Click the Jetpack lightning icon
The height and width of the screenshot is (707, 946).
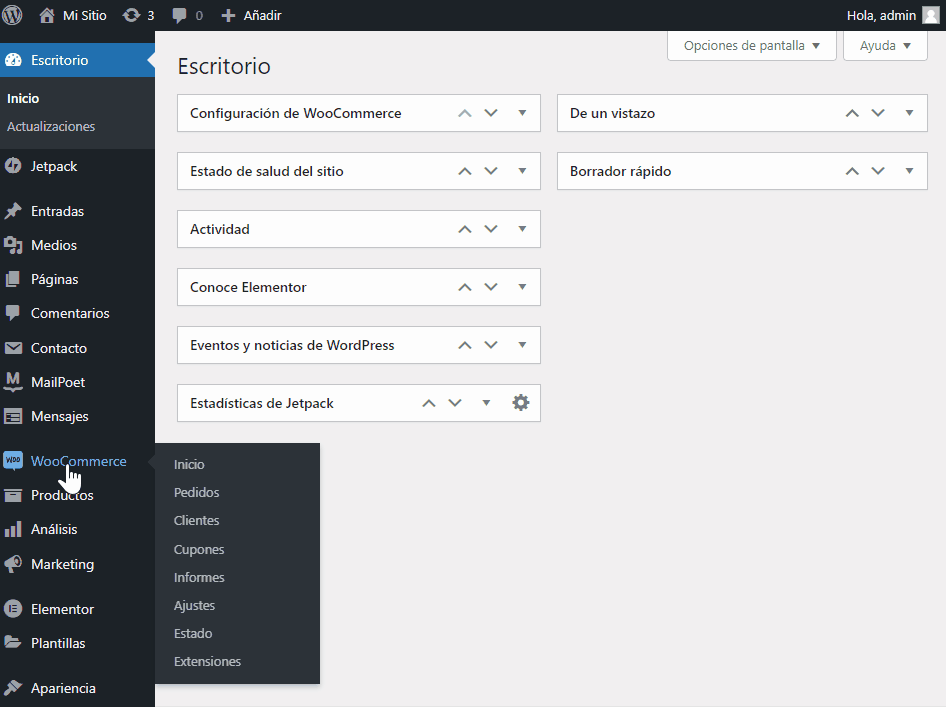(x=13, y=166)
